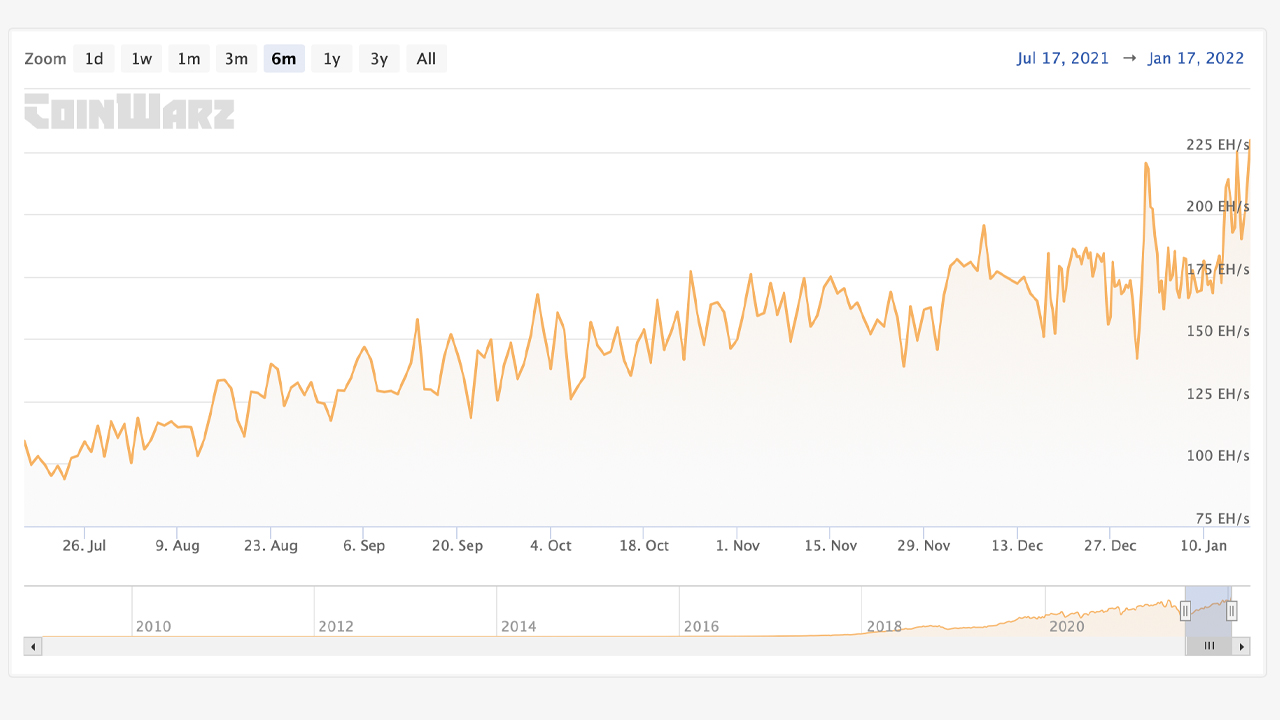This screenshot has height=720, width=1280.
Task: Click the 2012 navigator year label
Action: 336,627
